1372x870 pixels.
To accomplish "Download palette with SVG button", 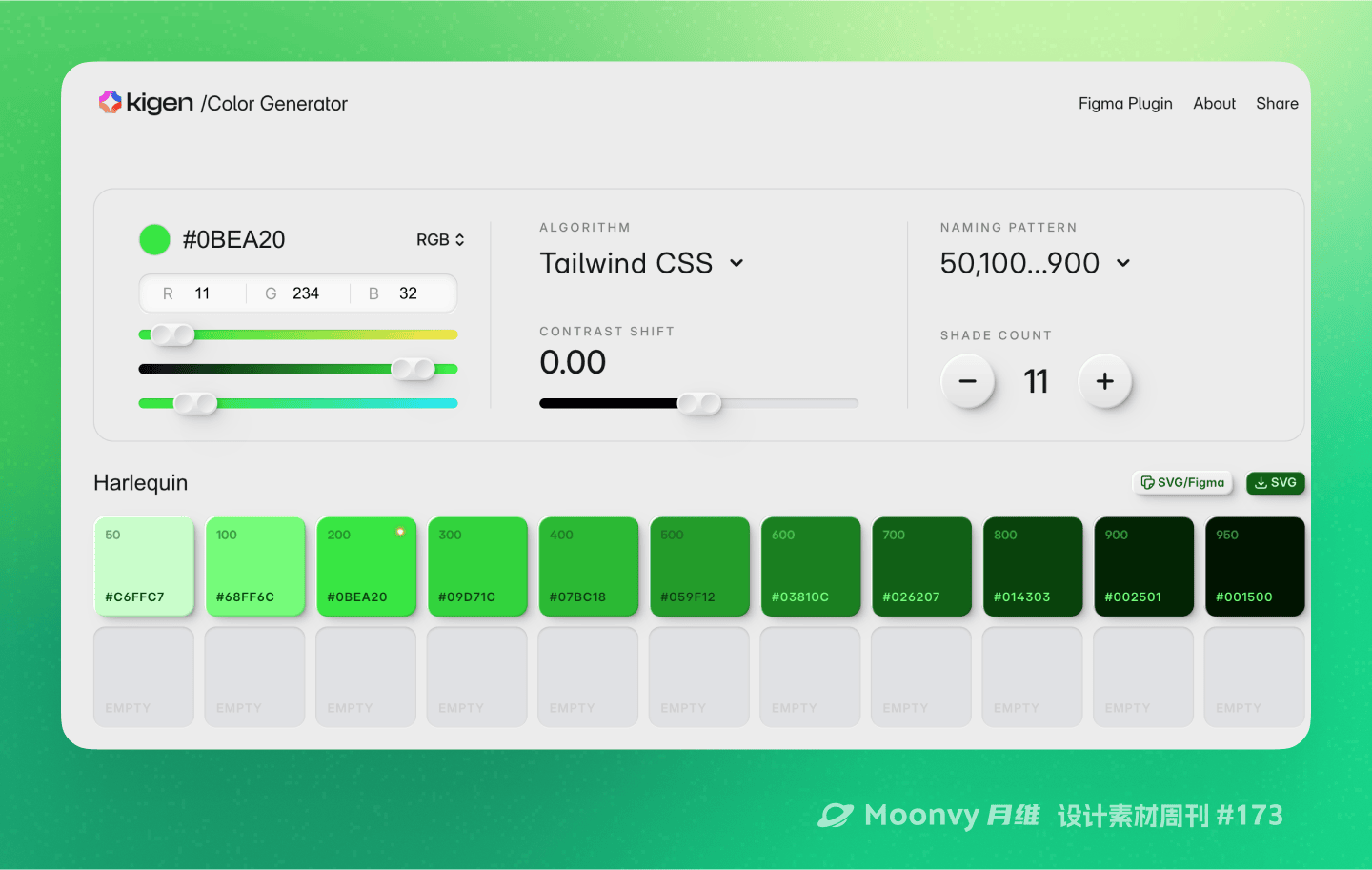I will (x=1275, y=483).
